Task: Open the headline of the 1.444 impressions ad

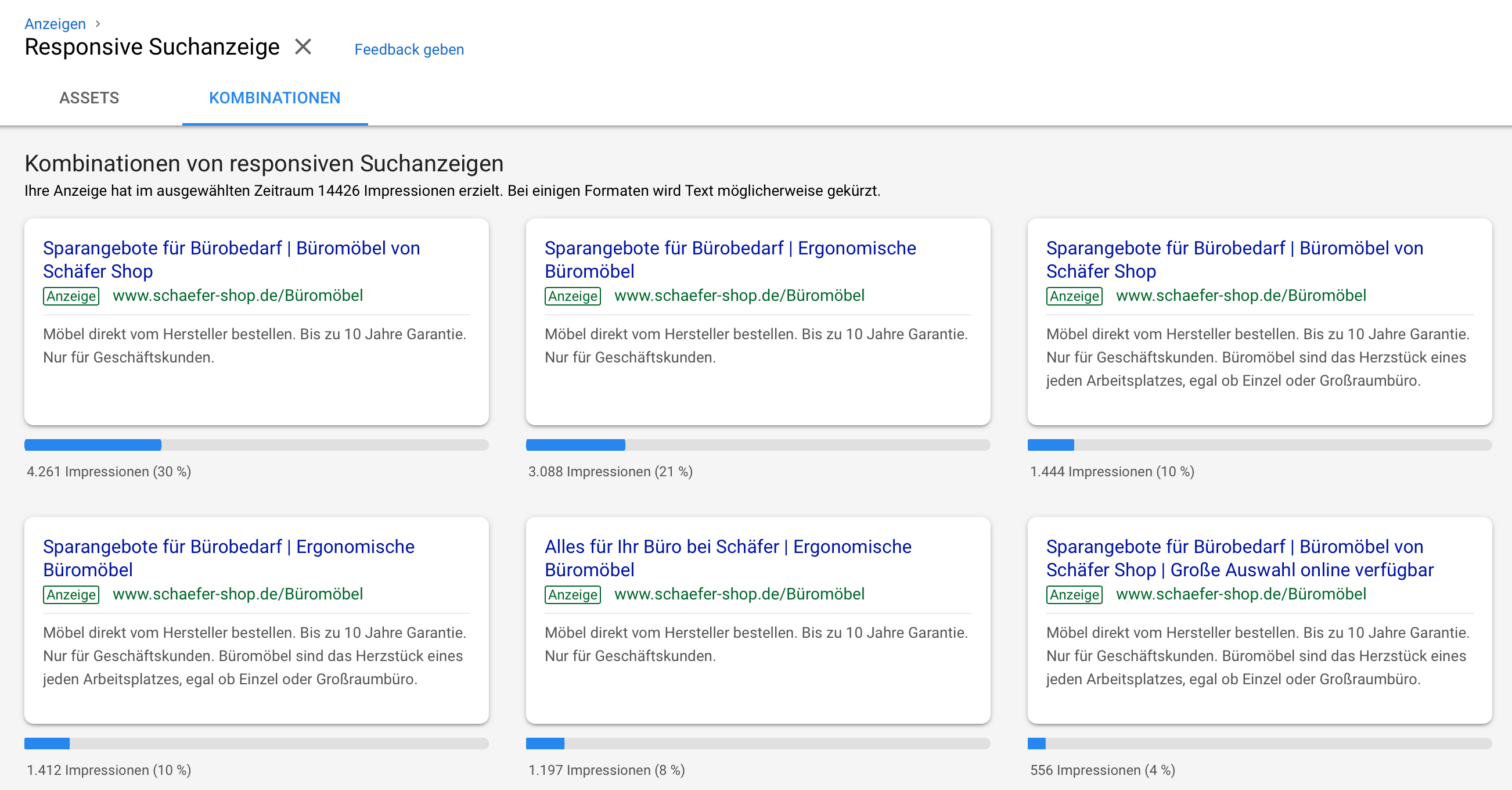Action: (x=1234, y=259)
